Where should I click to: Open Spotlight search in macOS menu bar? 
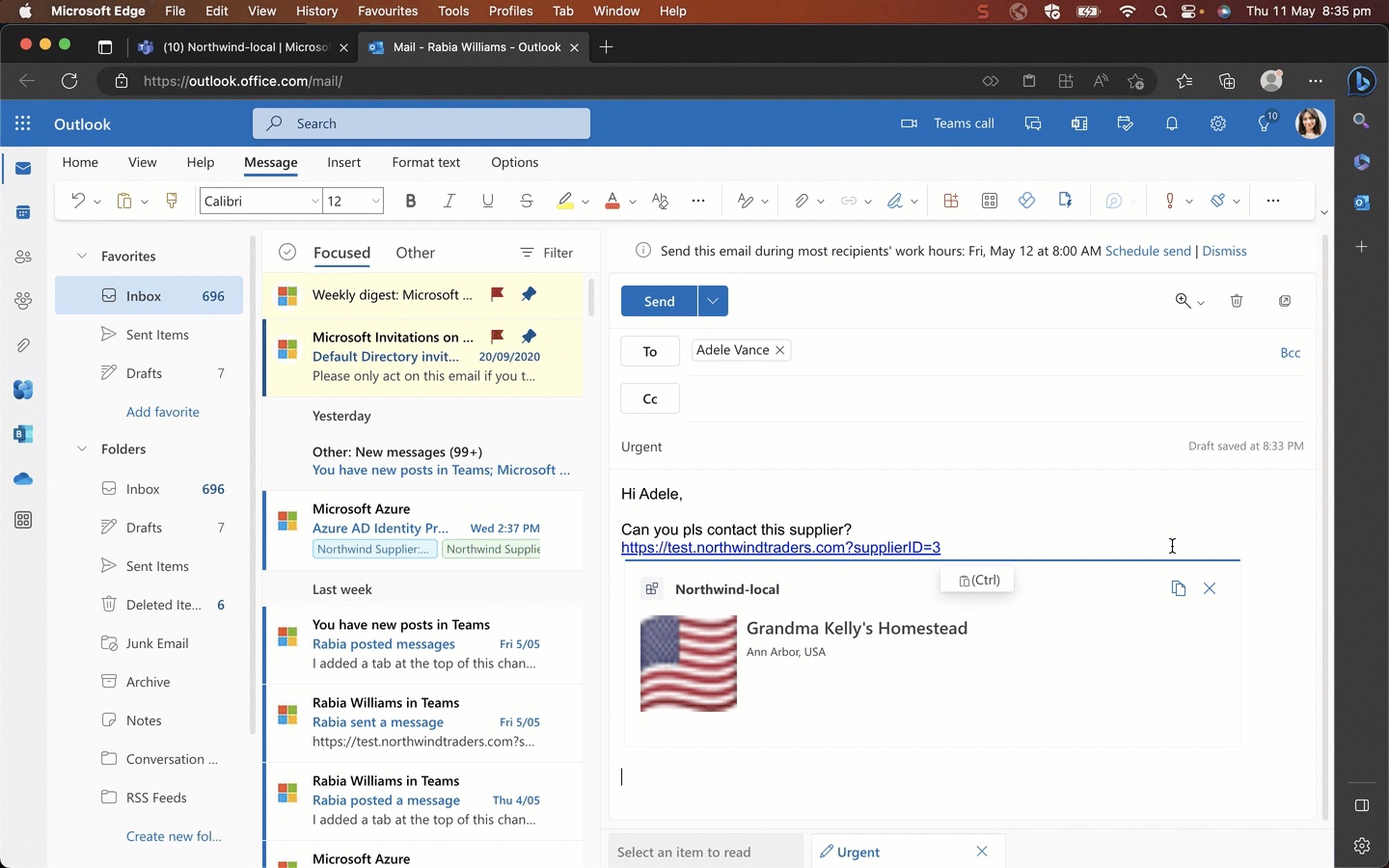click(1161, 12)
